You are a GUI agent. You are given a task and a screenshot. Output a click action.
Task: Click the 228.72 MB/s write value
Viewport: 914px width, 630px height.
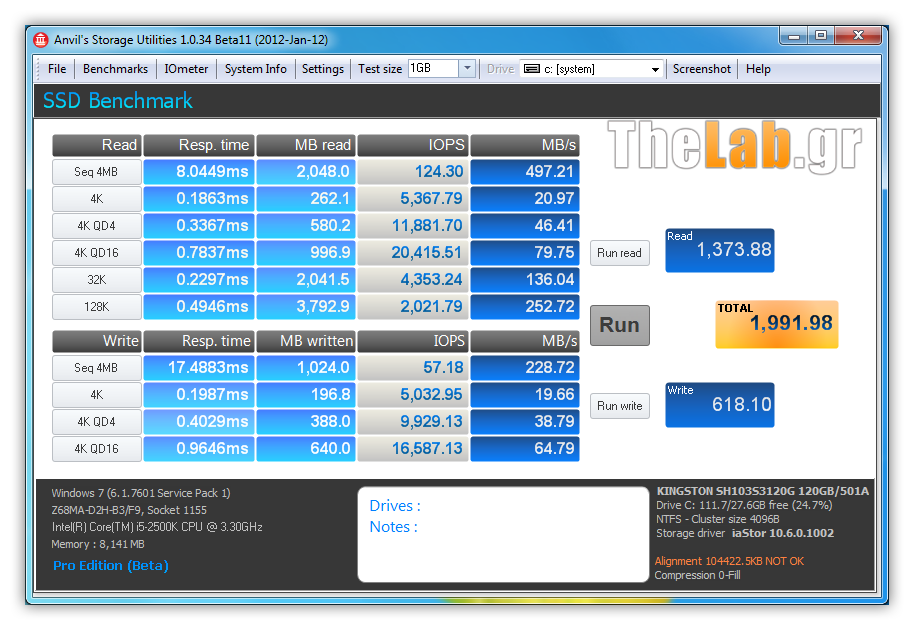coord(525,368)
